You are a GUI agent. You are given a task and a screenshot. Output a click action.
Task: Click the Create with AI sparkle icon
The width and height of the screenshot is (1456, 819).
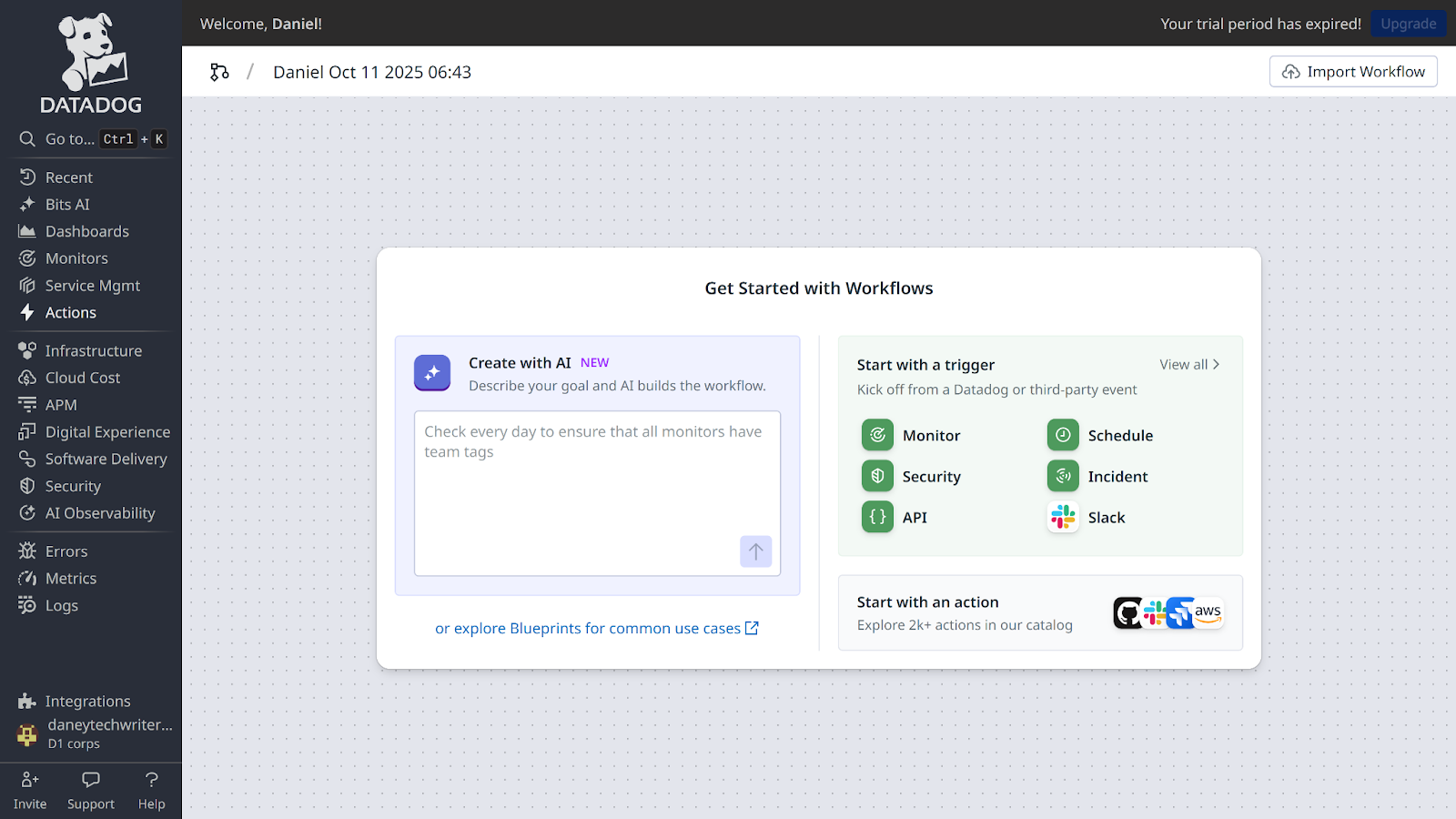(432, 373)
